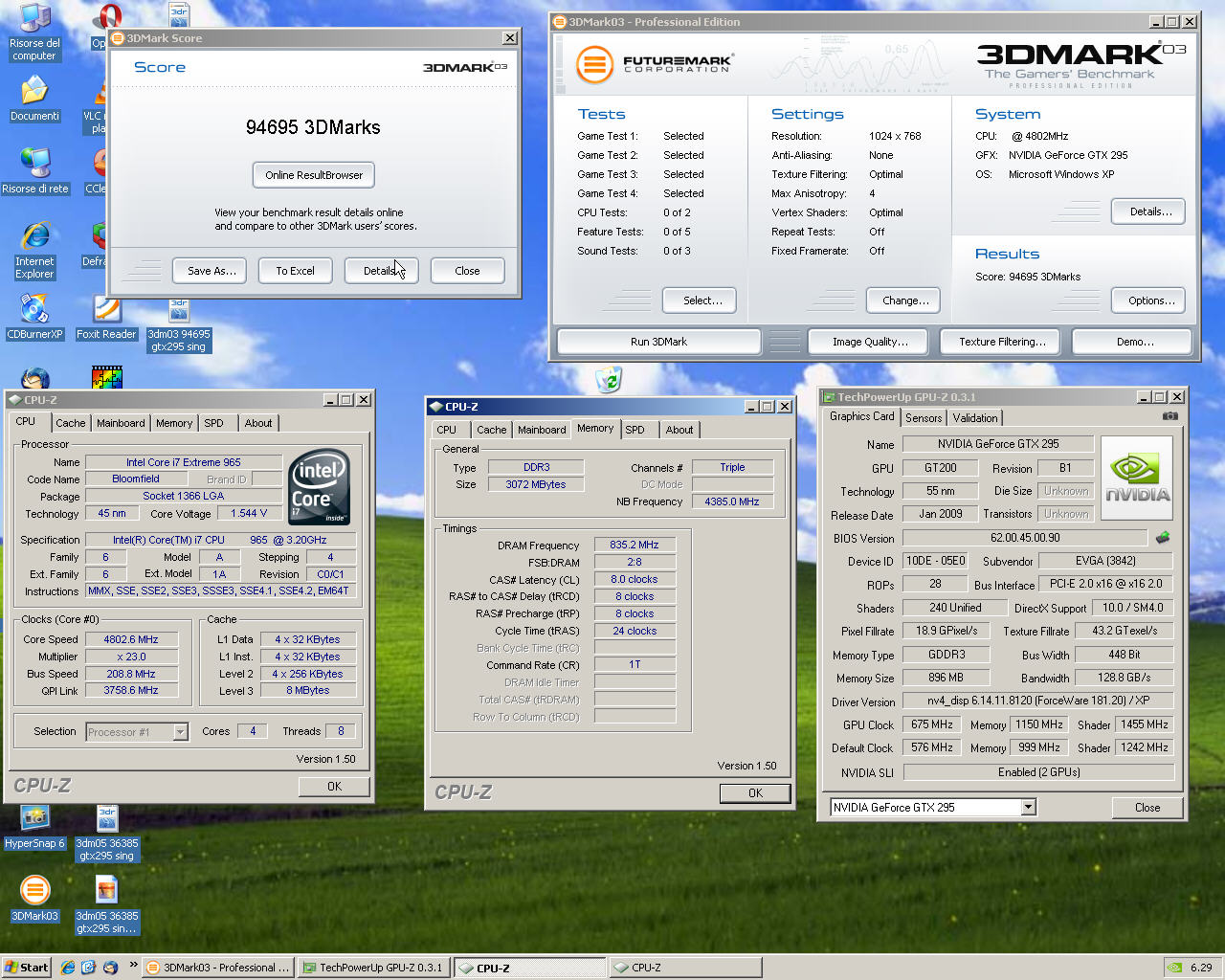Click Close button in GPU-Z window
Image resolution: width=1225 pixels, height=980 pixels.
tap(1147, 808)
